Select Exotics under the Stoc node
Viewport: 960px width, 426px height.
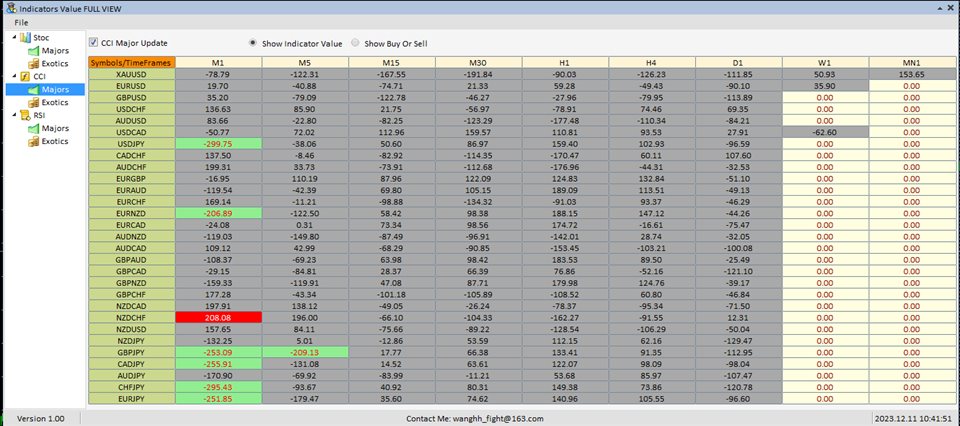pos(55,64)
